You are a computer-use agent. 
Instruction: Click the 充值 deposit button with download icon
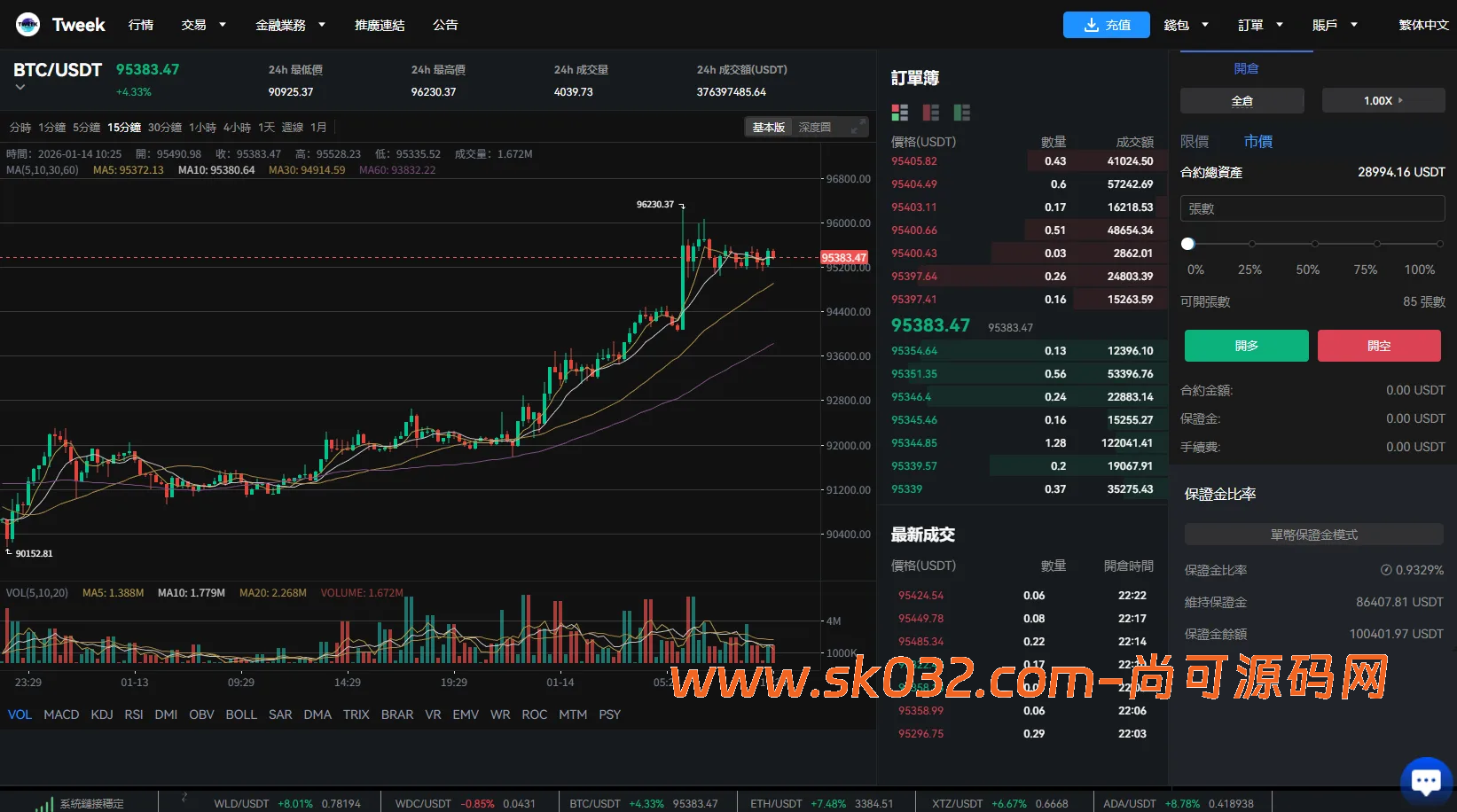[x=1107, y=25]
